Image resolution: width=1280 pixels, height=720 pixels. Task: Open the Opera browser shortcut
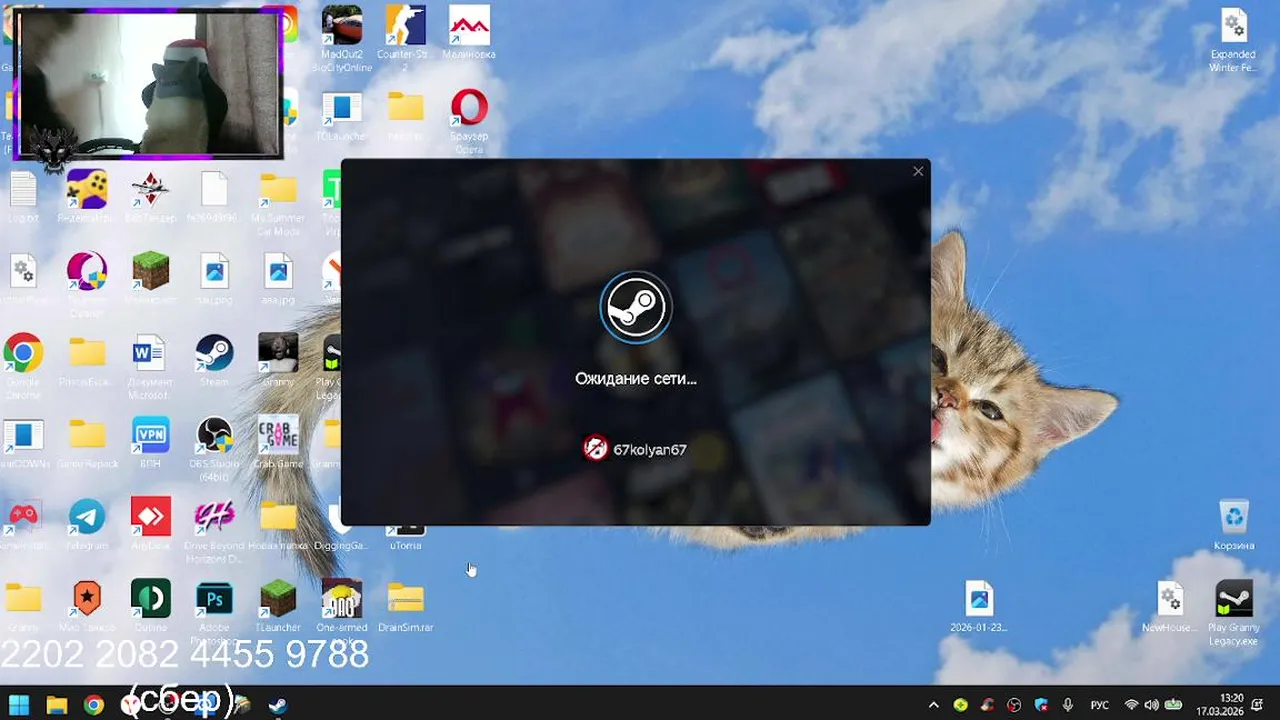(x=469, y=120)
